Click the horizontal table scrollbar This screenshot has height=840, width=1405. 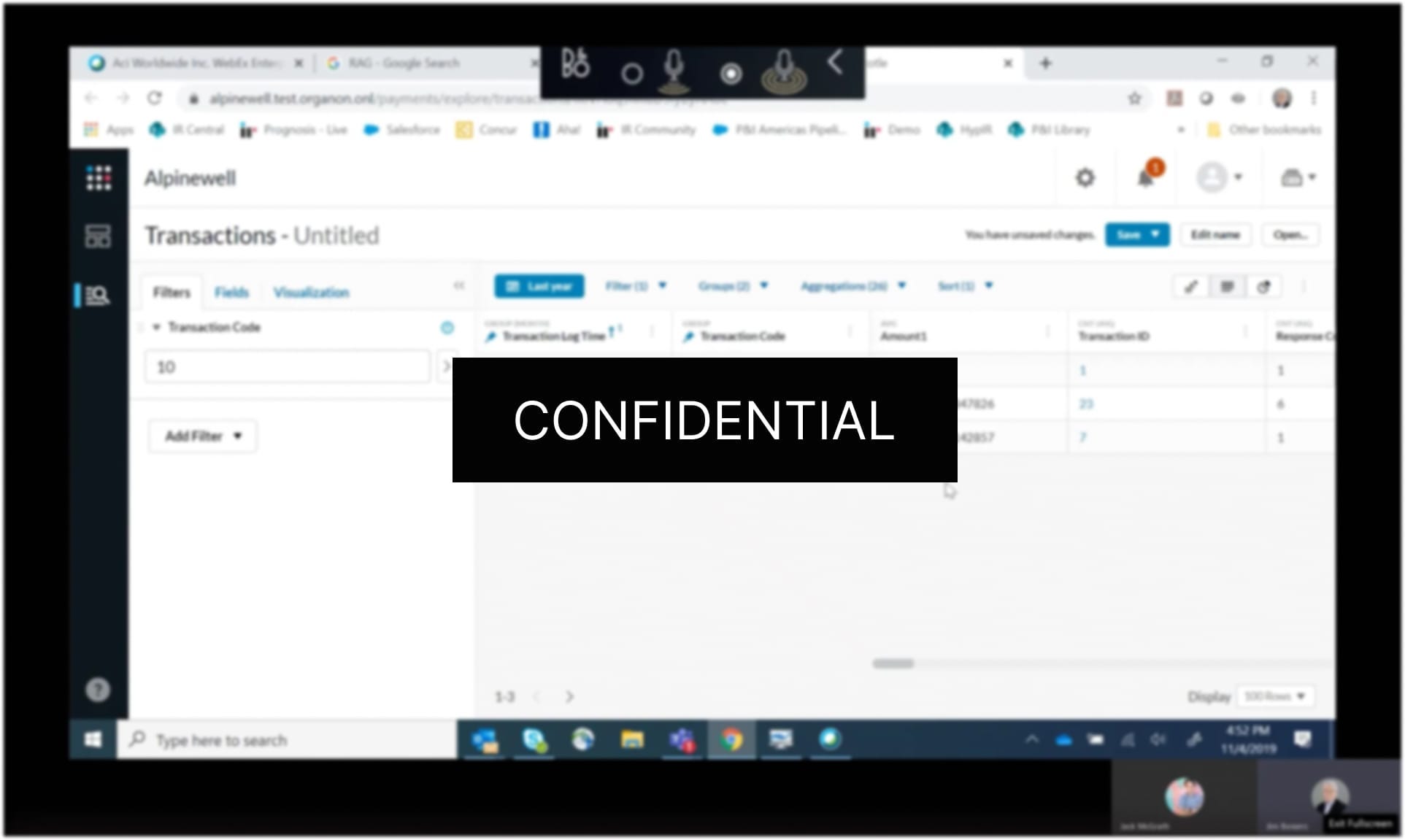[893, 663]
